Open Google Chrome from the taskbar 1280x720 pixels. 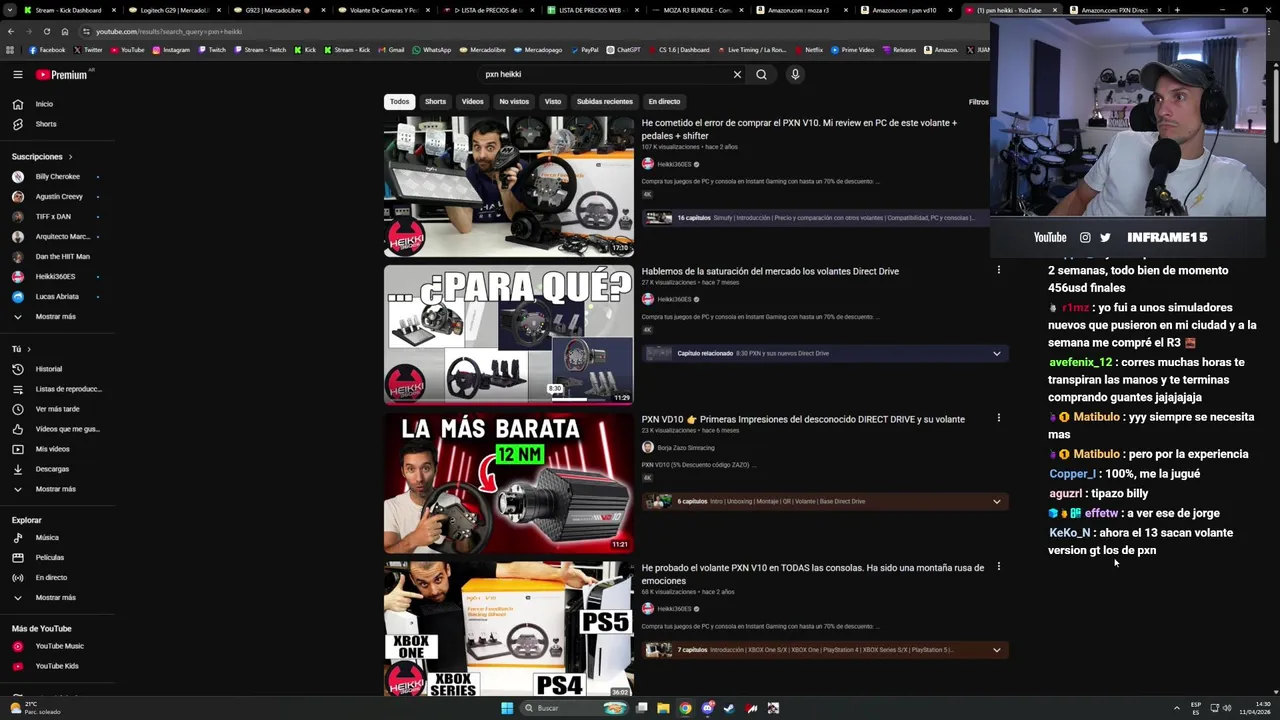point(685,708)
